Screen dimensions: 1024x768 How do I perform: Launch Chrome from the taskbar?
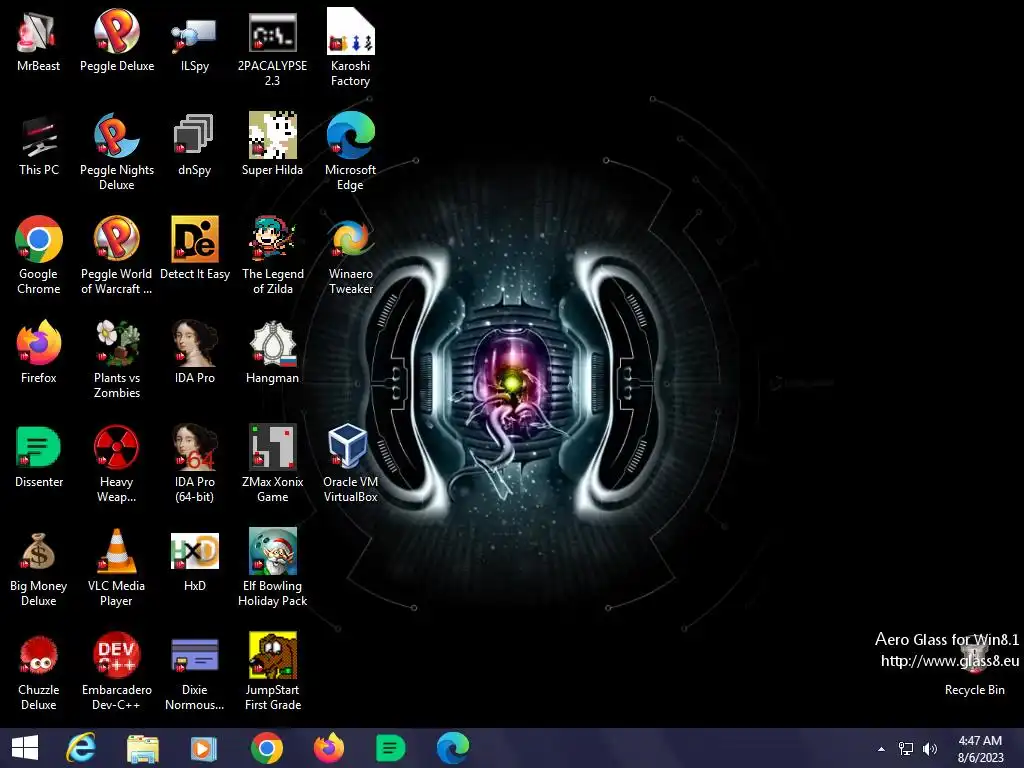(x=266, y=748)
